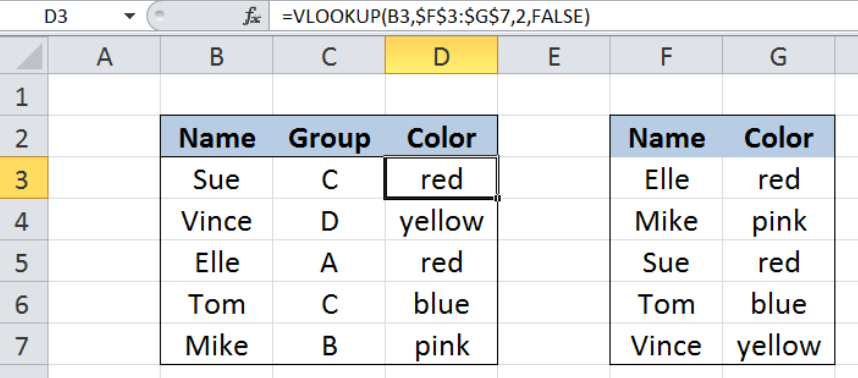Select cell B4 containing Vince
Image resolution: width=858 pixels, height=378 pixels.
[x=217, y=219]
